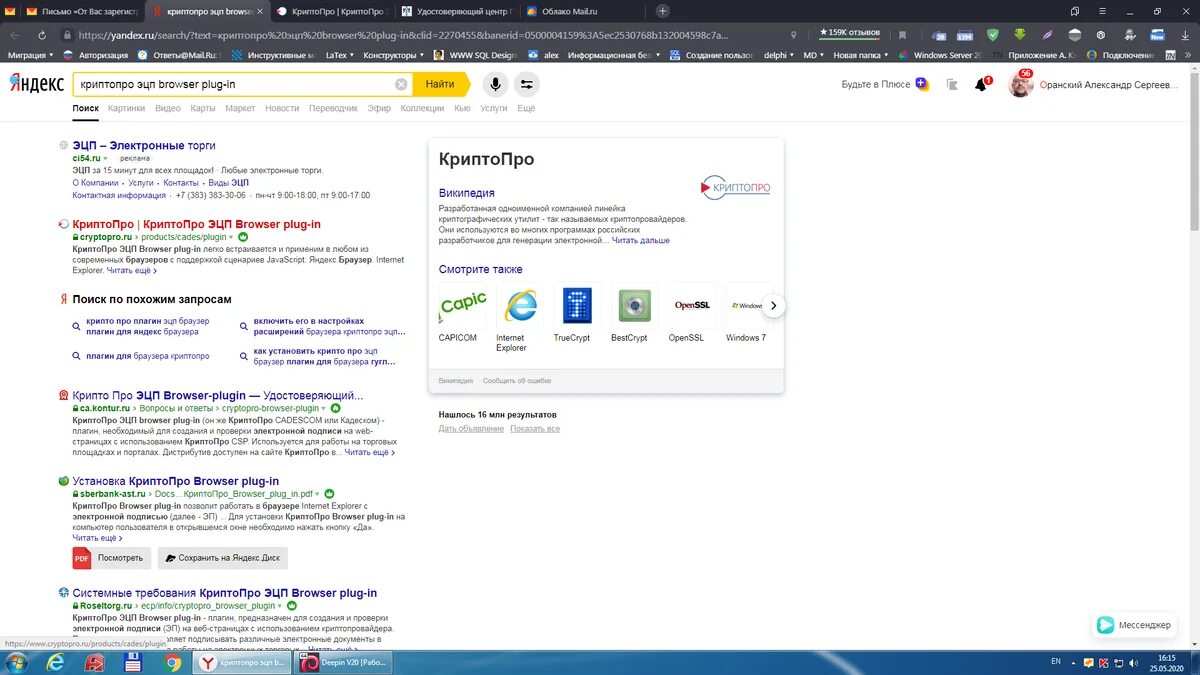Open suggestion плагин для браузера криптопро
This screenshot has height=675, width=1200.
(x=148, y=356)
